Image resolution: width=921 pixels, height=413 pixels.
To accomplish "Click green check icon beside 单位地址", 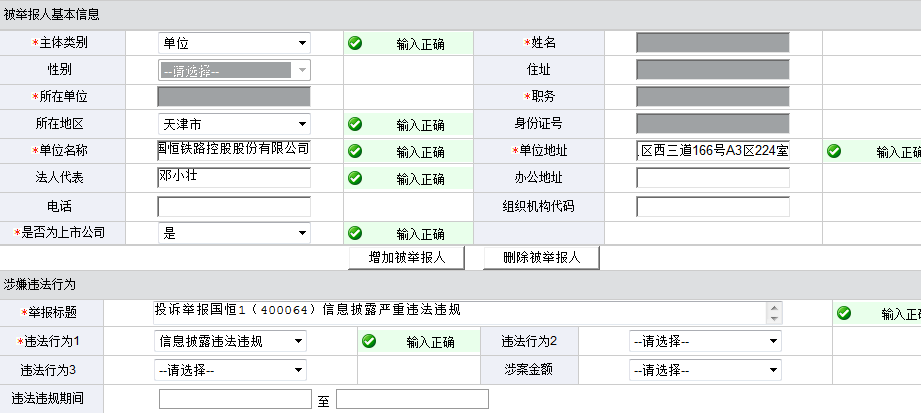I will (834, 151).
